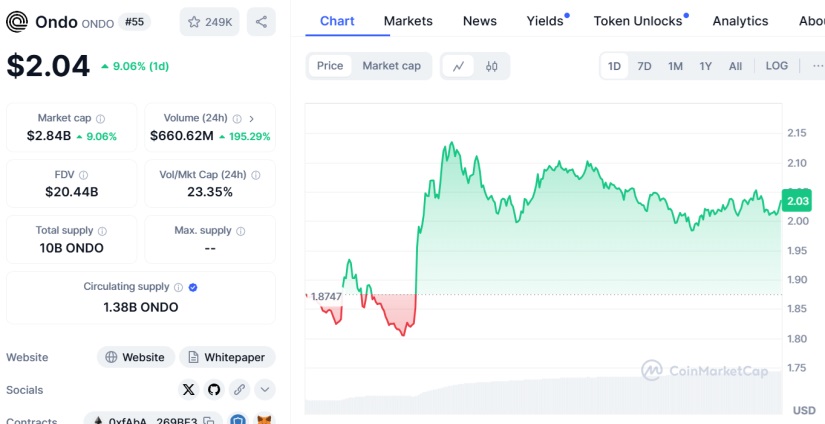Open the GitHub social icon
The image size is (825, 424).
tap(213, 390)
